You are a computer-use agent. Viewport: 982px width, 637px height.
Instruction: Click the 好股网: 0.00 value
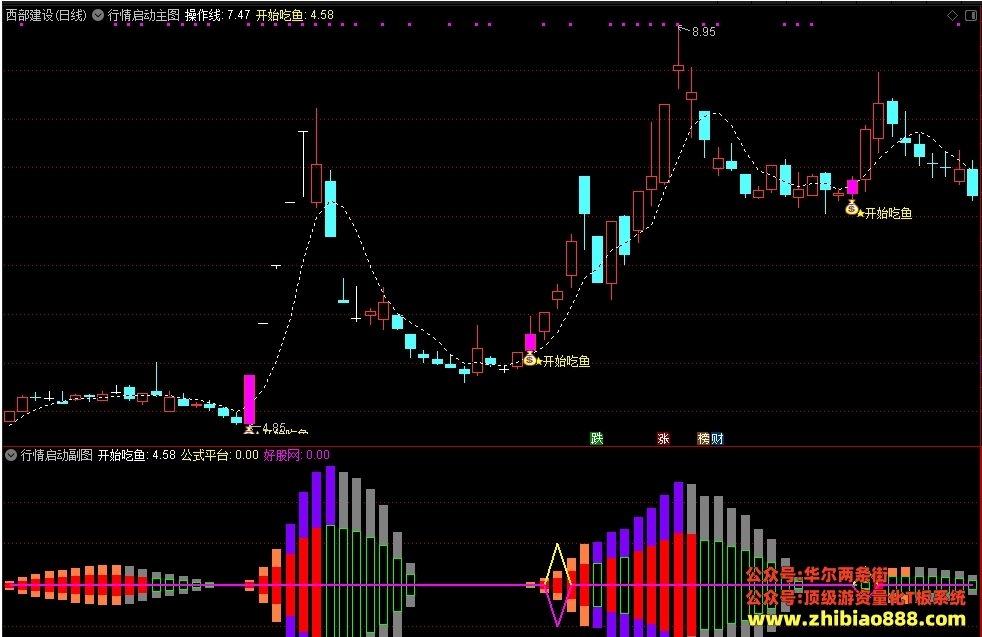(296, 455)
